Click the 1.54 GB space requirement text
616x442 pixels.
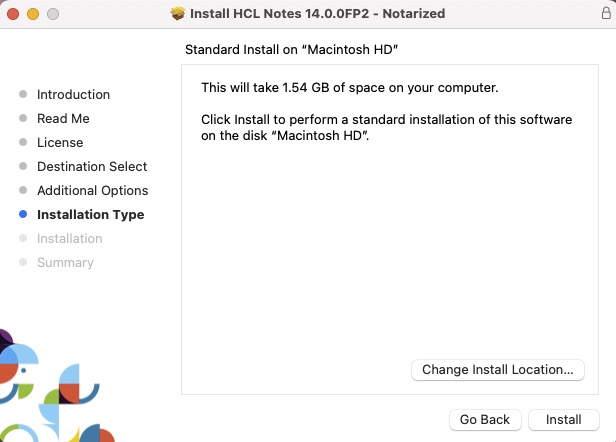(x=349, y=88)
